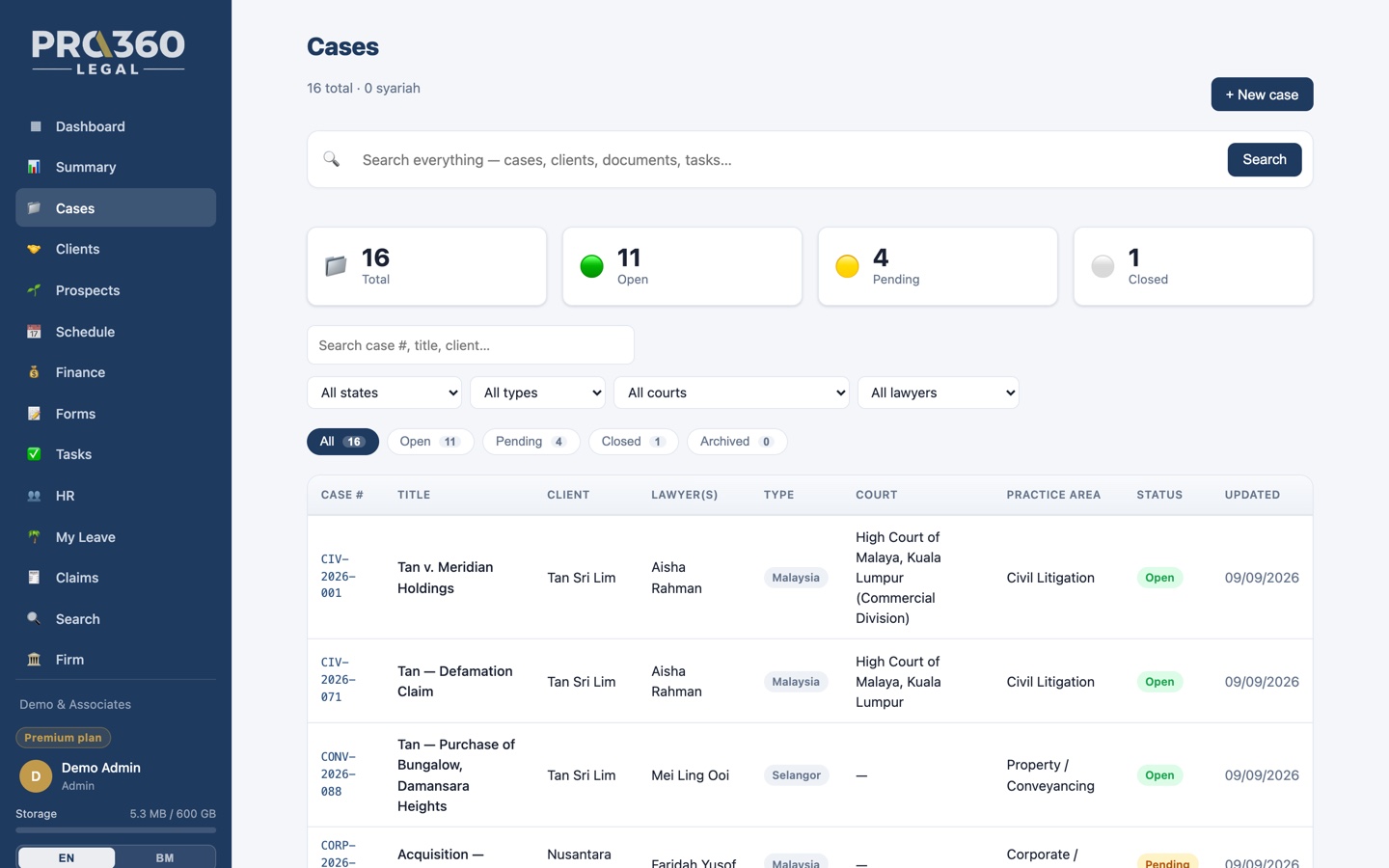The width and height of the screenshot is (1389, 868).
Task: Click the Demo Admin avatar circle
Action: coord(36,775)
